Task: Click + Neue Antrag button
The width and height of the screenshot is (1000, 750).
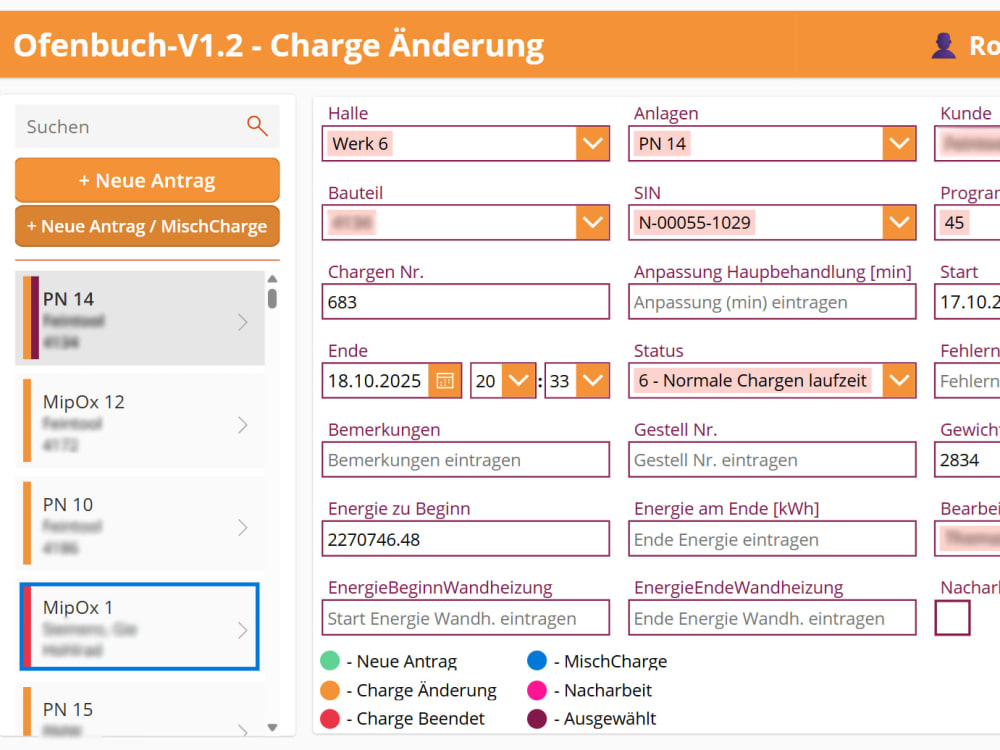Action: [147, 180]
